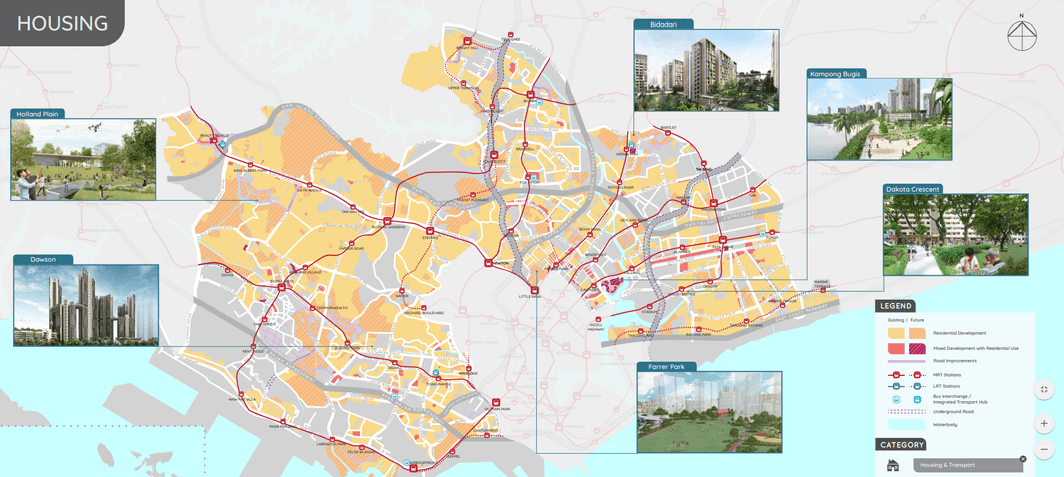Click the Holland Plain label tab
1064x477 pixels.
coord(38,114)
